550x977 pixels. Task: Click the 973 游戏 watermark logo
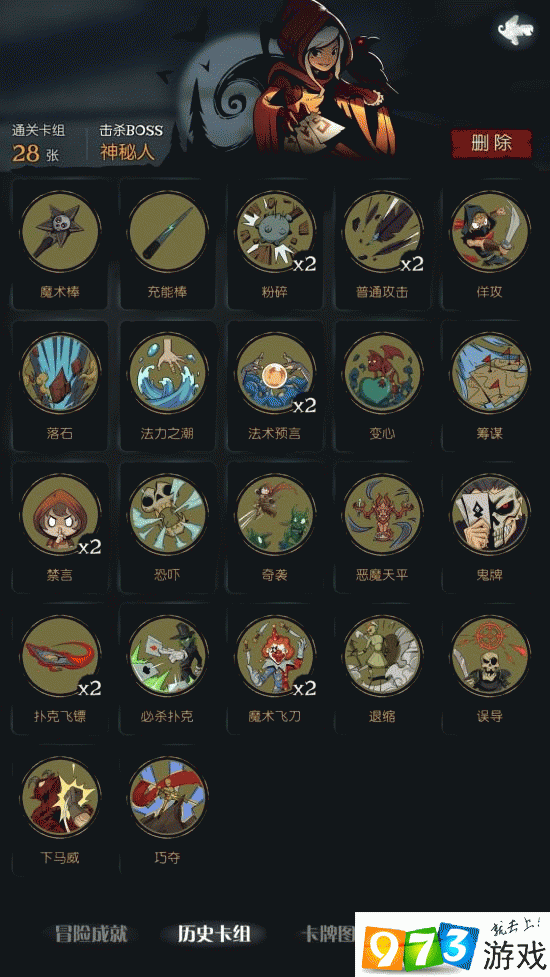click(x=453, y=946)
